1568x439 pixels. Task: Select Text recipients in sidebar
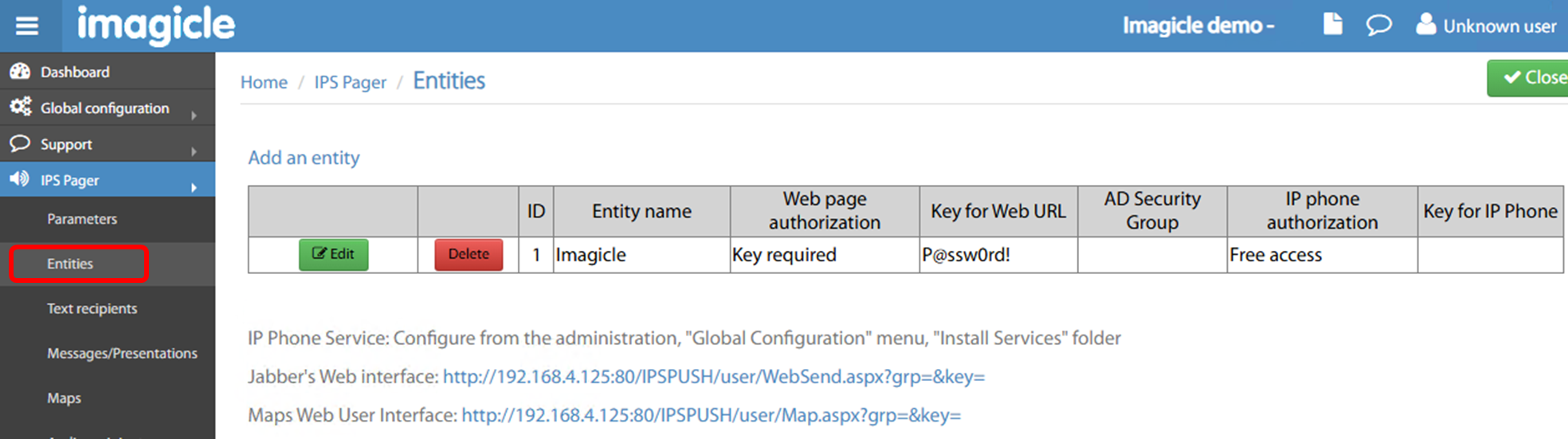click(92, 308)
